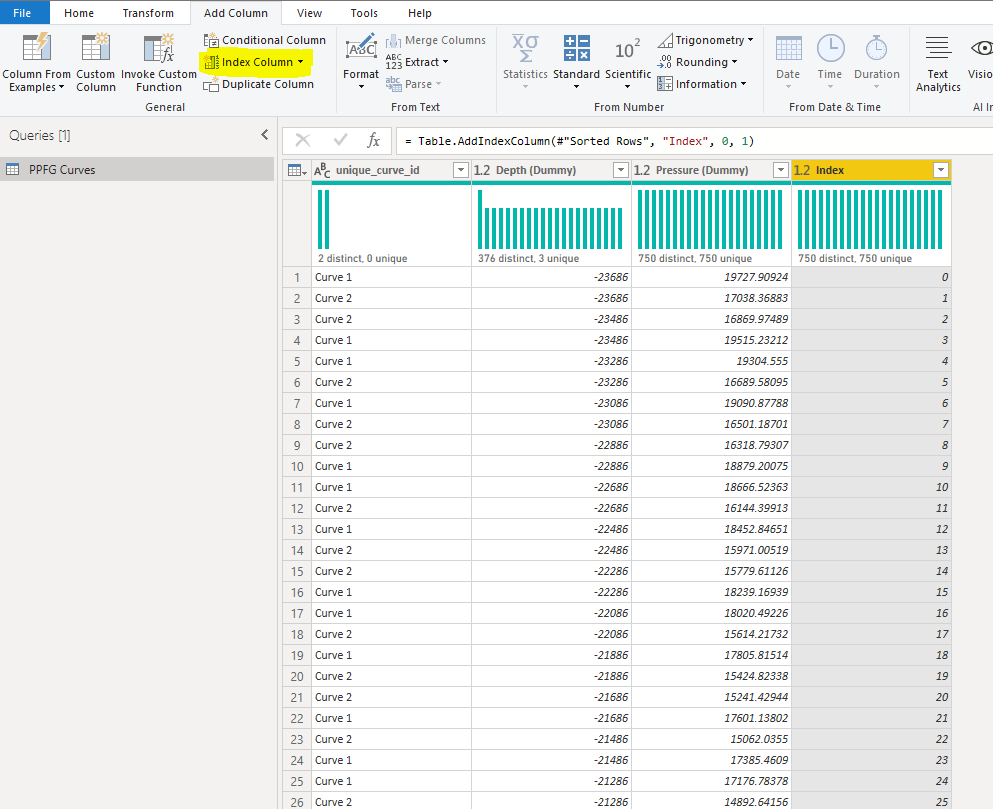Viewport: 993px width, 809px height.
Task: Open the Tools menu
Action: [x=363, y=12]
